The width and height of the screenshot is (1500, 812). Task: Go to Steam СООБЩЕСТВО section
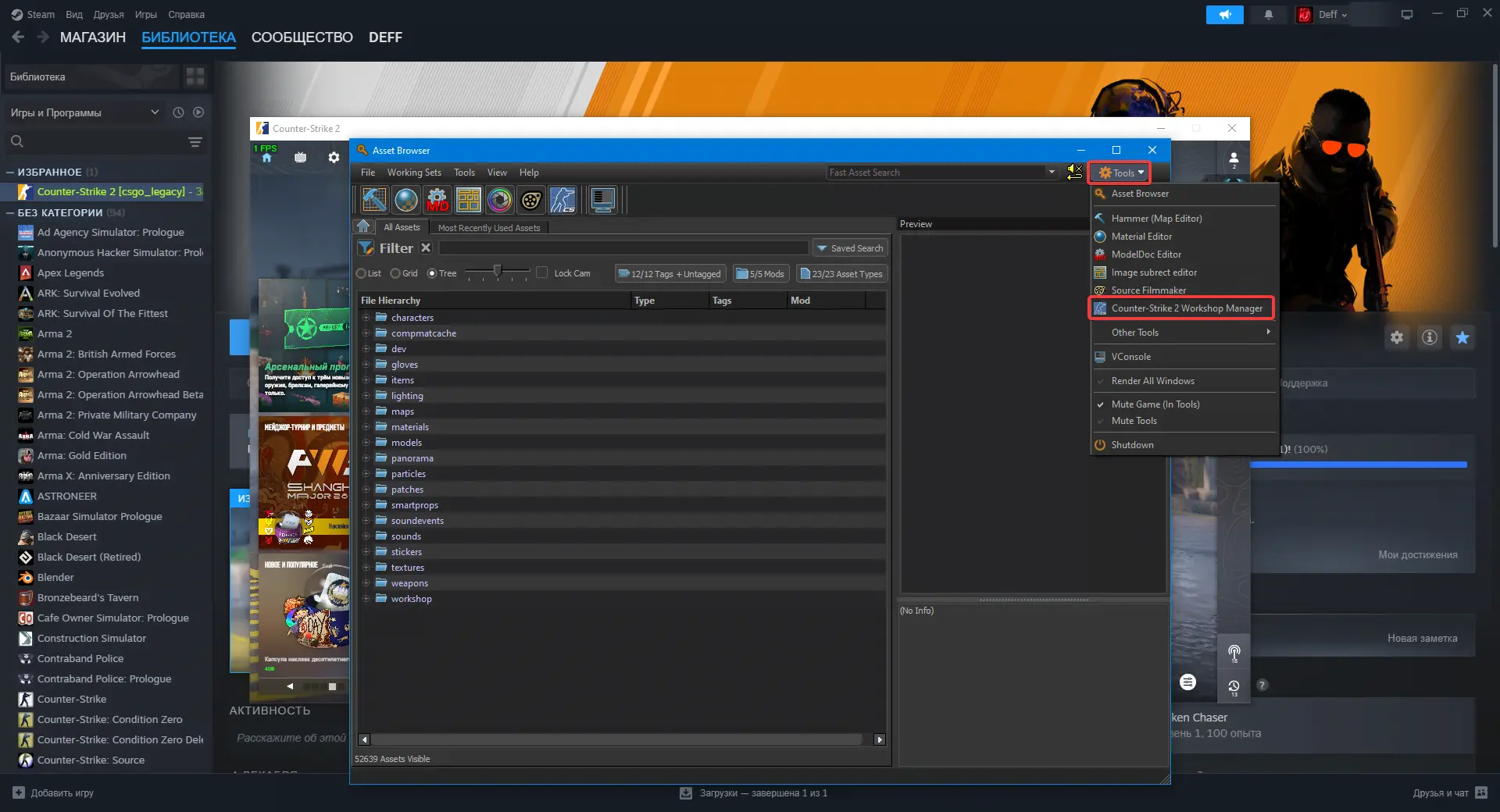click(x=302, y=37)
